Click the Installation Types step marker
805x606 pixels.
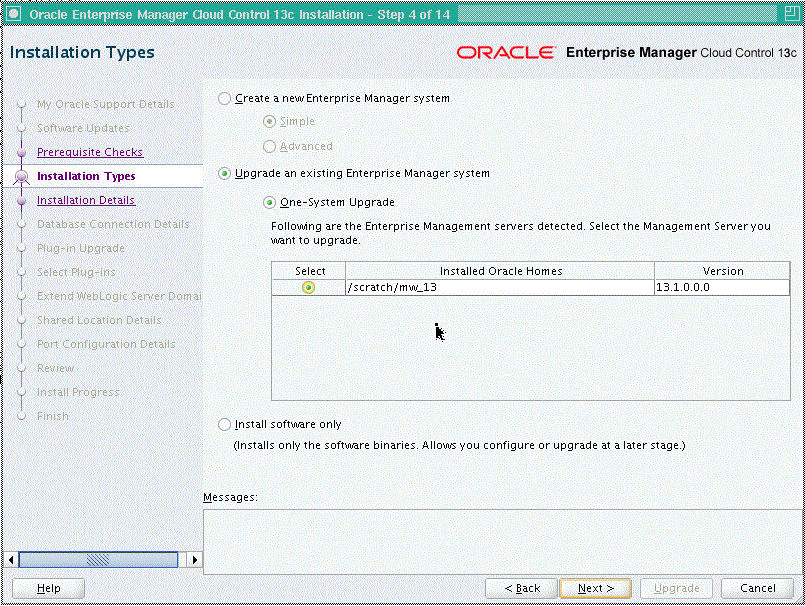(x=22, y=176)
